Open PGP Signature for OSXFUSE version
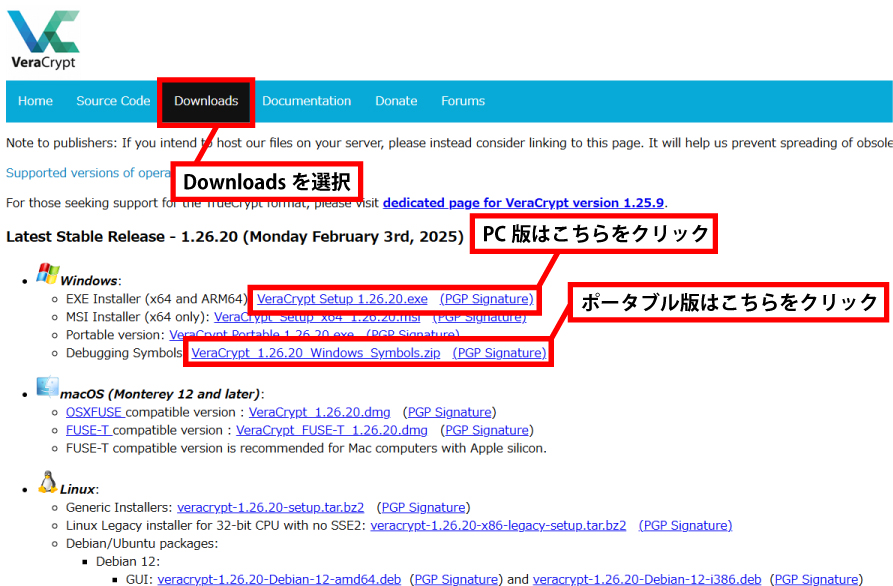This screenshot has width=893, height=586. tap(449, 412)
